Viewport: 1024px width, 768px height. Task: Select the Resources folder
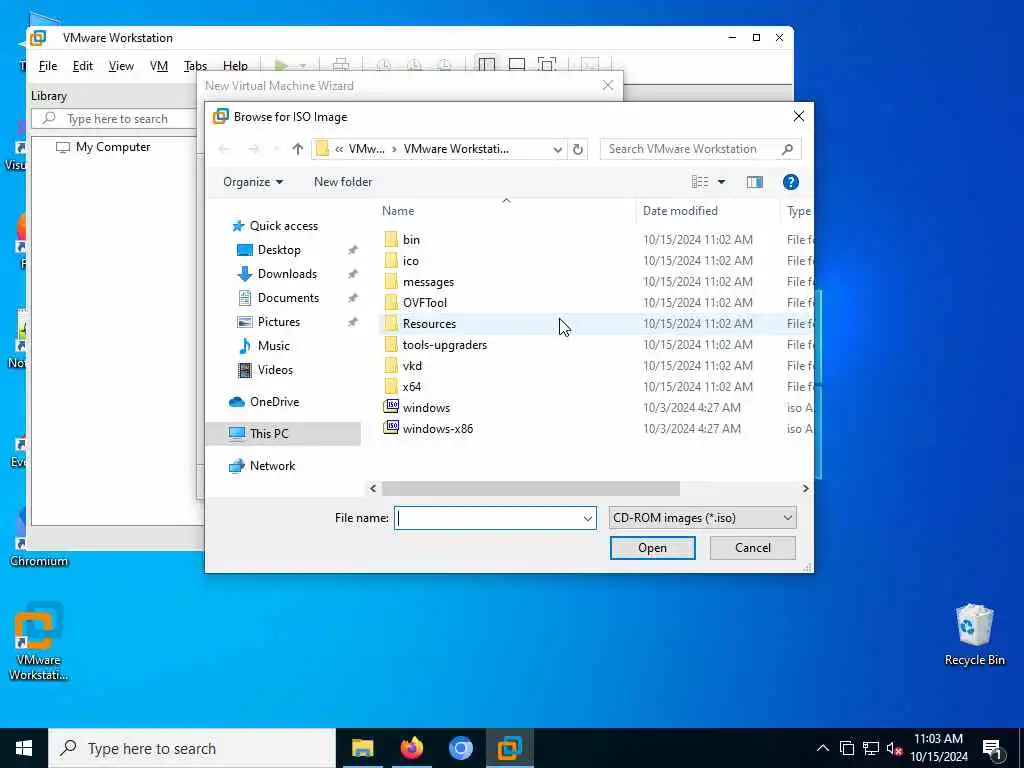coord(429,323)
